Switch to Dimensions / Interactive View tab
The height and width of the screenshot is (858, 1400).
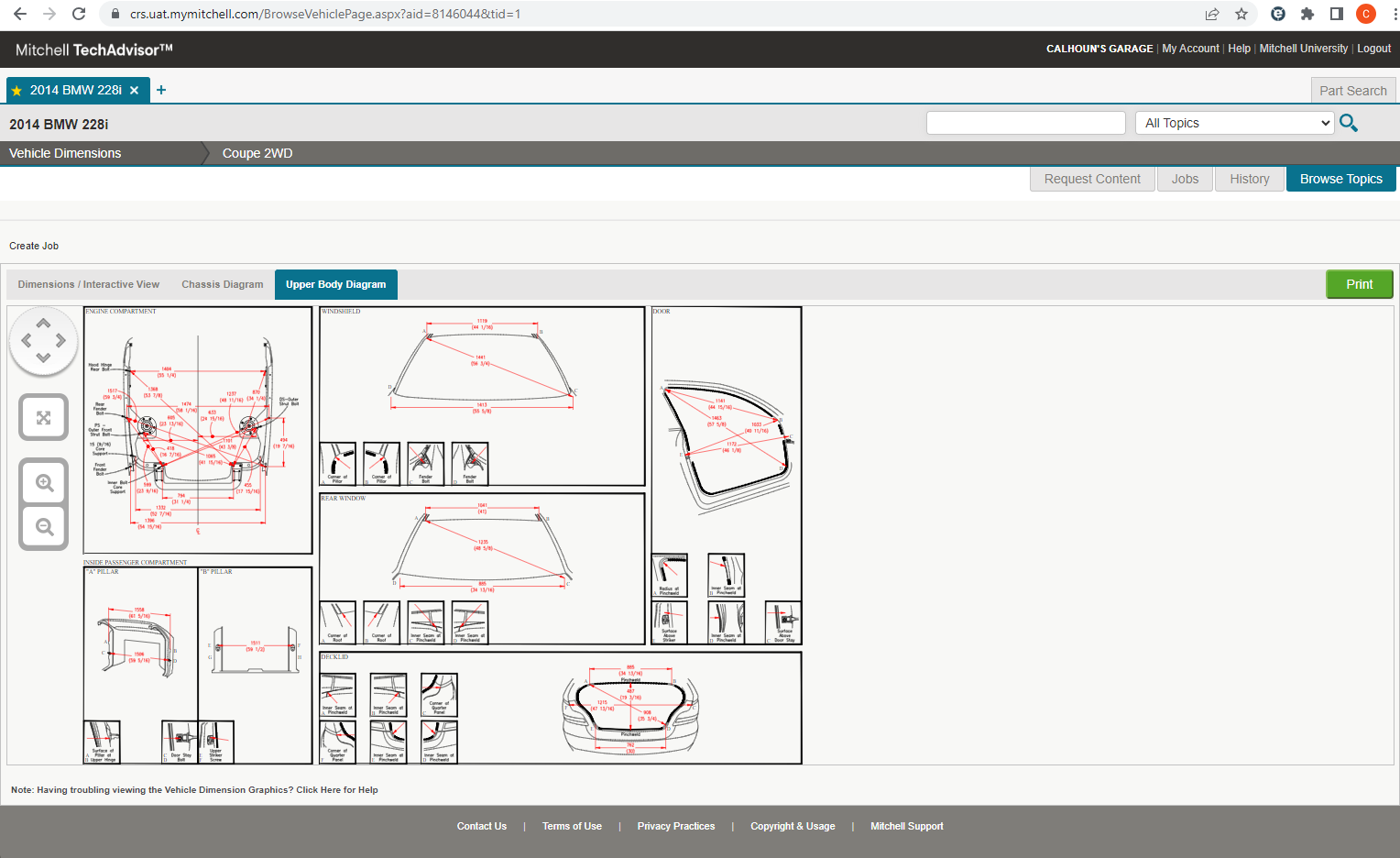pos(89,284)
